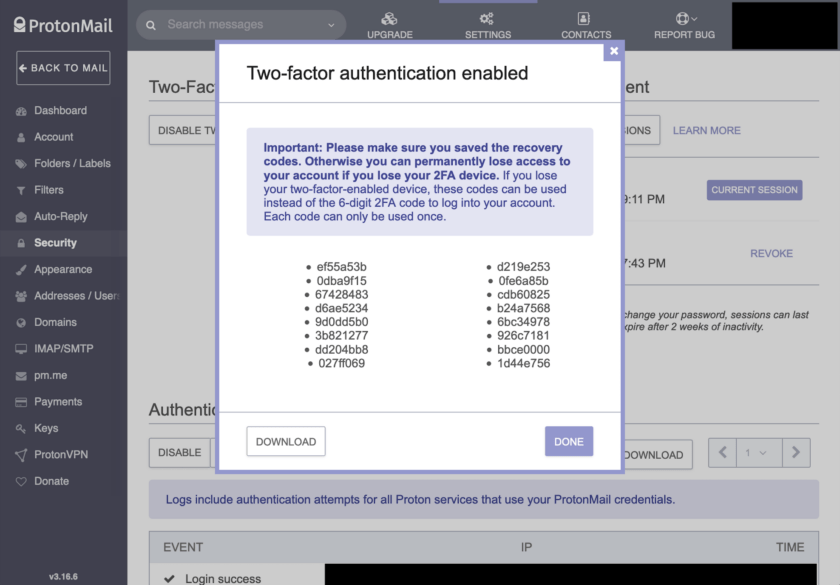840x585 pixels.
Task: Select recovery code 0fe6a85b
Action: (523, 281)
